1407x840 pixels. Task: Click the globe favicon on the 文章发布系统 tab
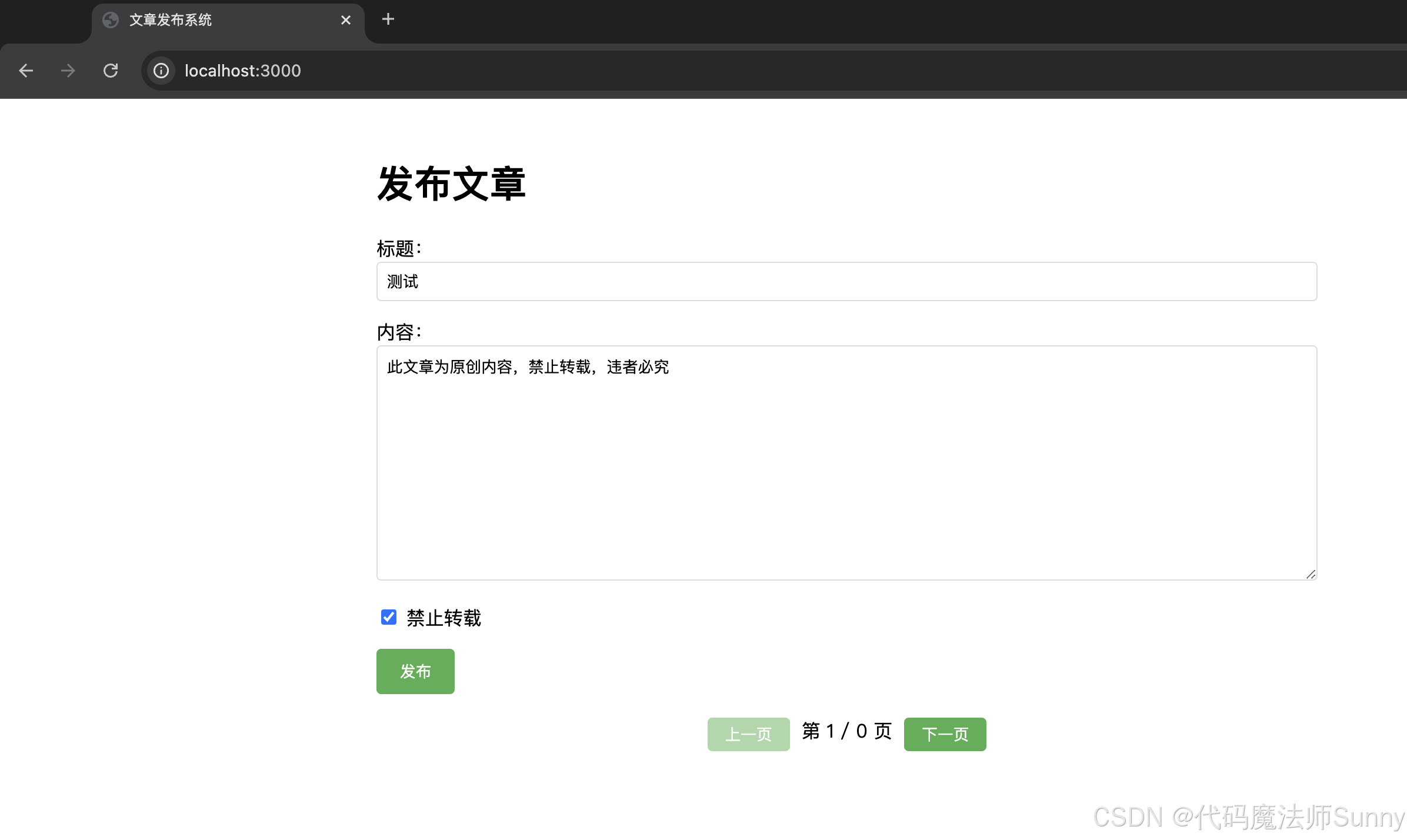tap(111, 19)
